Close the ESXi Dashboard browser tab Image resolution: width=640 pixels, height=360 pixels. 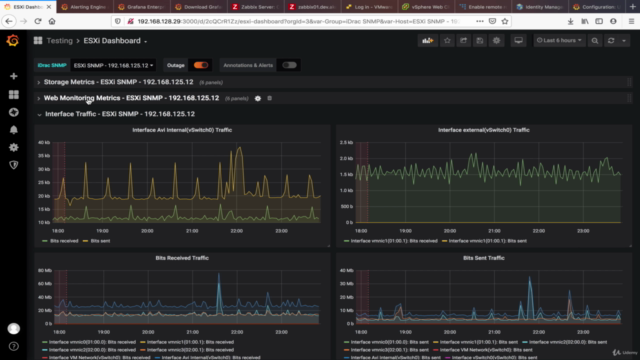click(49, 7)
